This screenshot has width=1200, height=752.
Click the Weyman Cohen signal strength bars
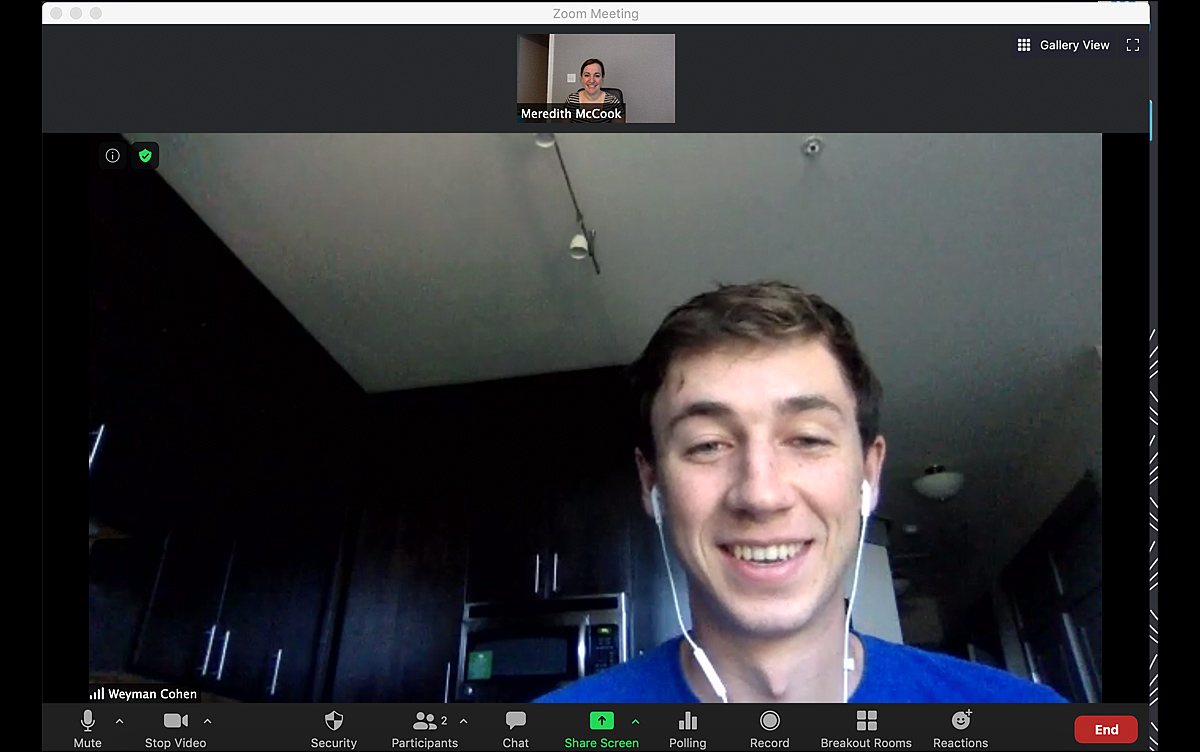tap(97, 694)
